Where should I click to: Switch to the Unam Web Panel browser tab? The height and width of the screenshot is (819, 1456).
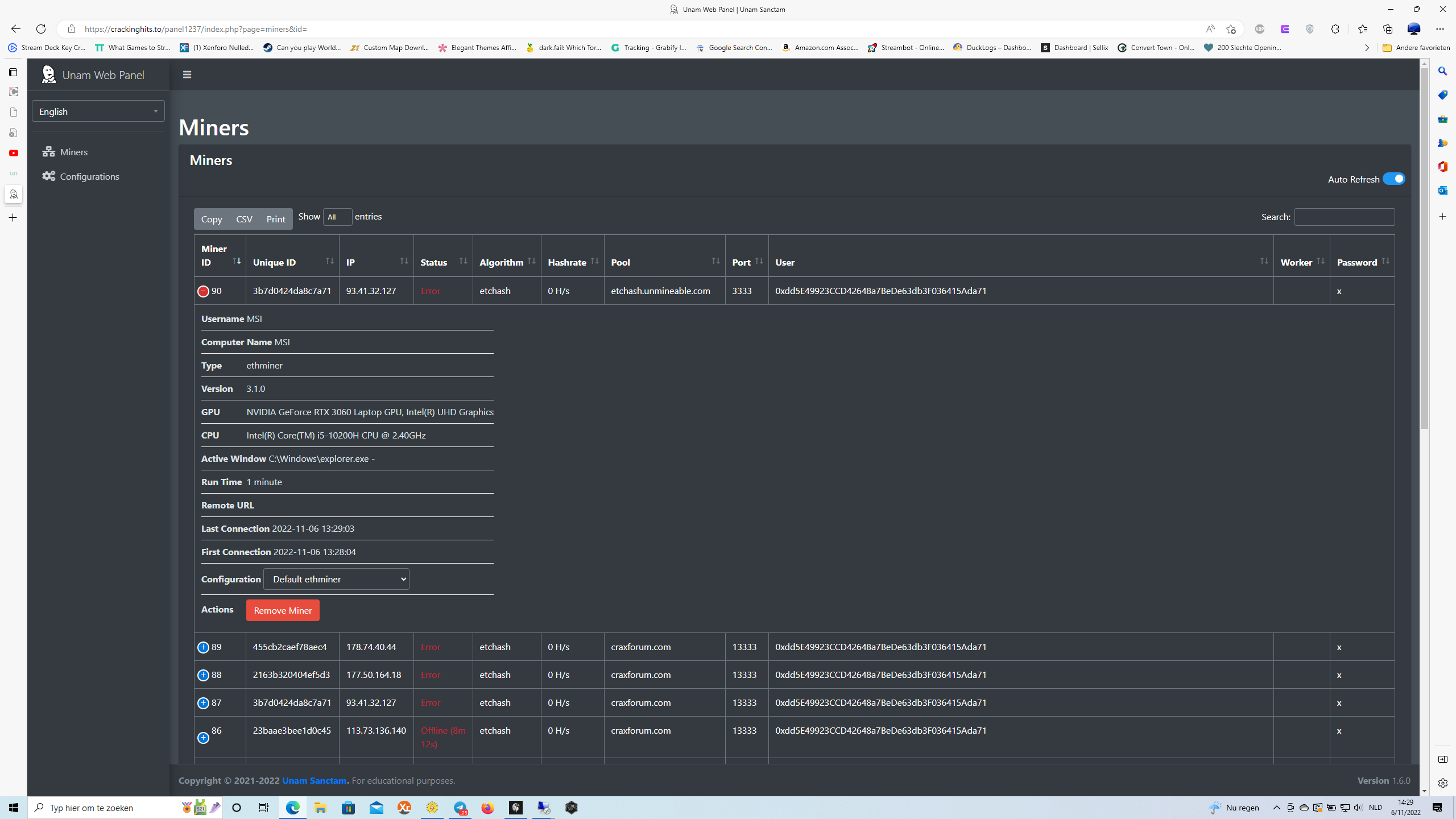[x=727, y=9]
